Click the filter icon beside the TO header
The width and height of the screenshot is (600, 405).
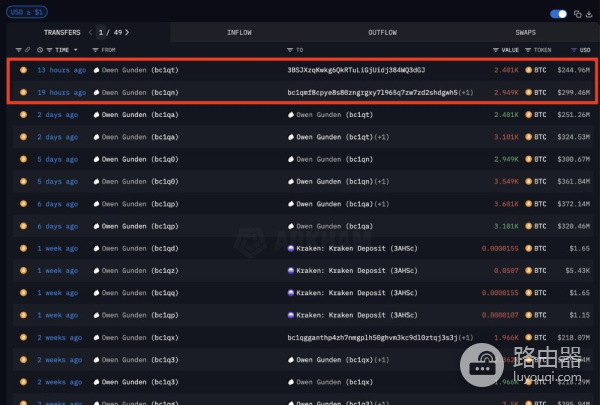click(289, 49)
